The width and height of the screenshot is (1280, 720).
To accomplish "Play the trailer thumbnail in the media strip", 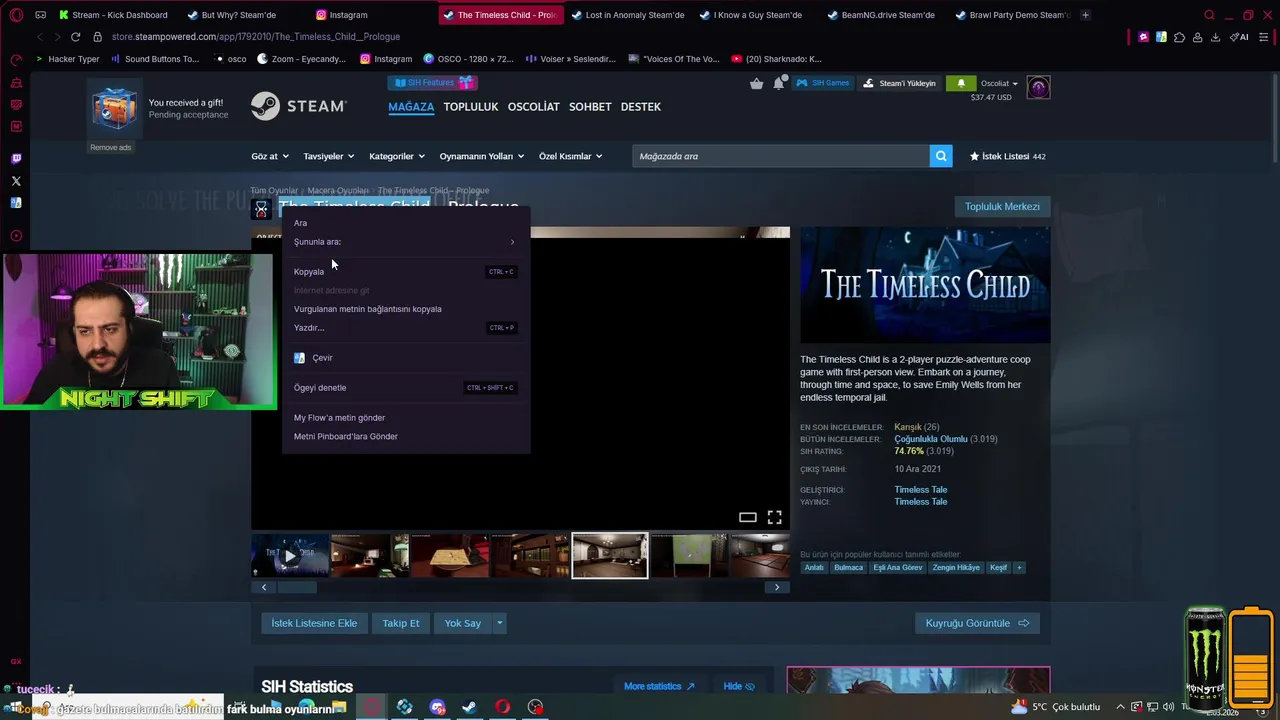I will (290, 556).
